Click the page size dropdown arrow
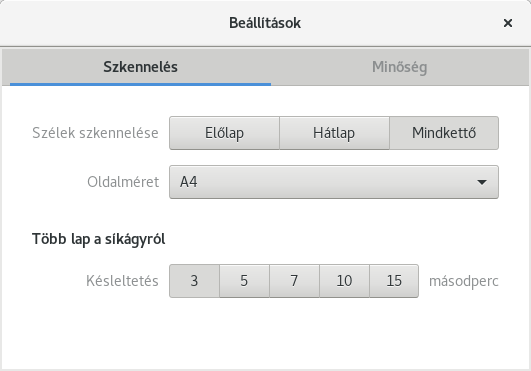 482,182
